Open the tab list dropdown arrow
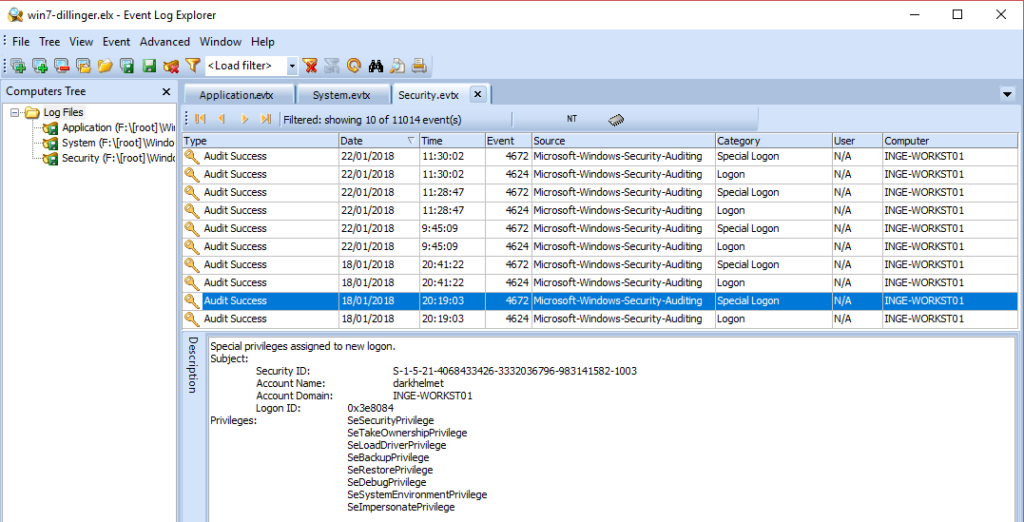Image resolution: width=1024 pixels, height=522 pixels. (1006, 93)
